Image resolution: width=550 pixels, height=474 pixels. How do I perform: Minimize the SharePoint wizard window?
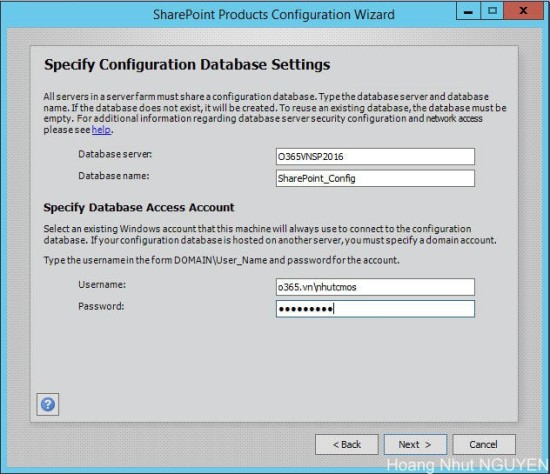tap(468, 11)
